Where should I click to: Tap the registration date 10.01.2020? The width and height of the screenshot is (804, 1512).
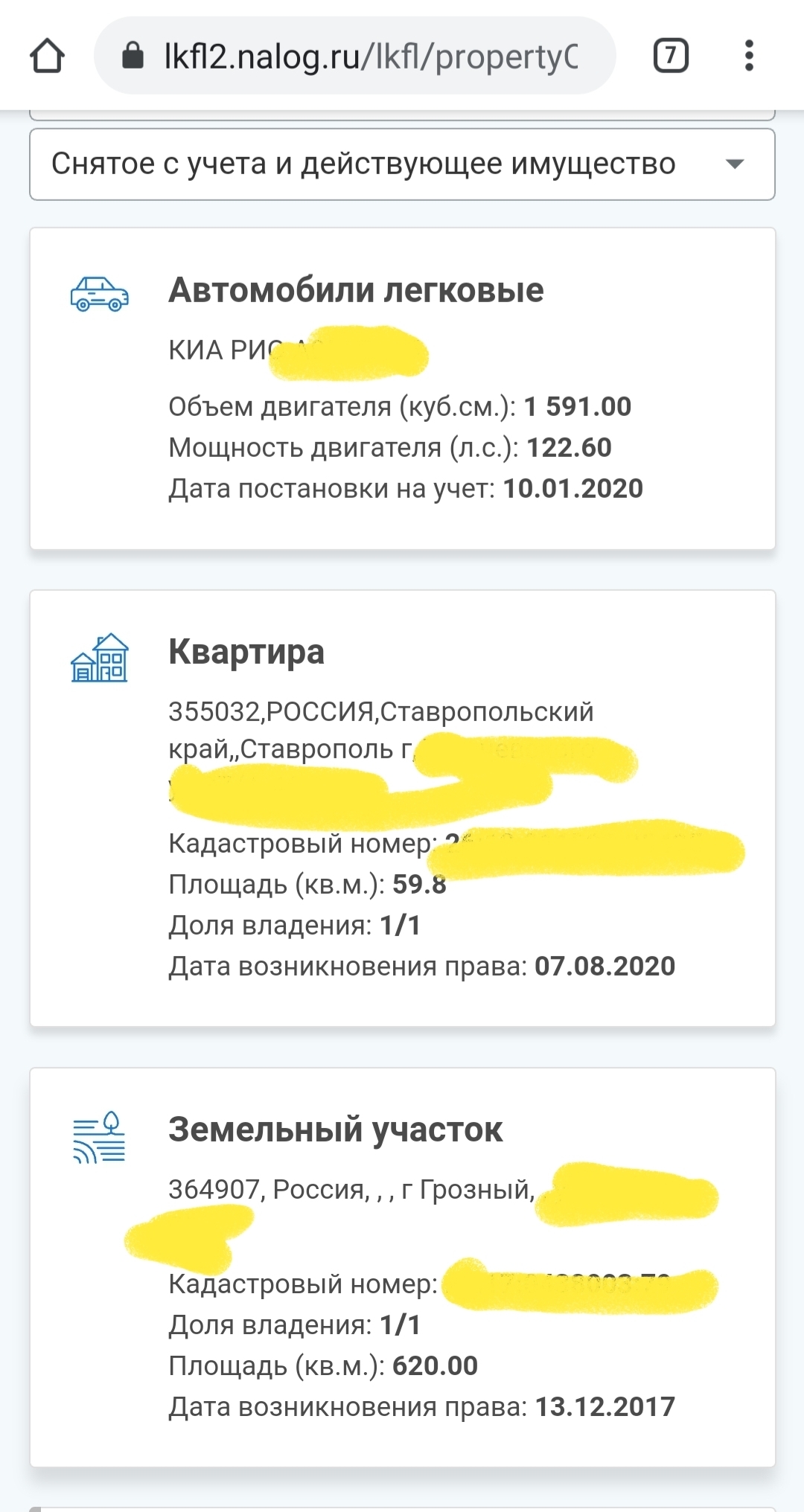[x=572, y=488]
